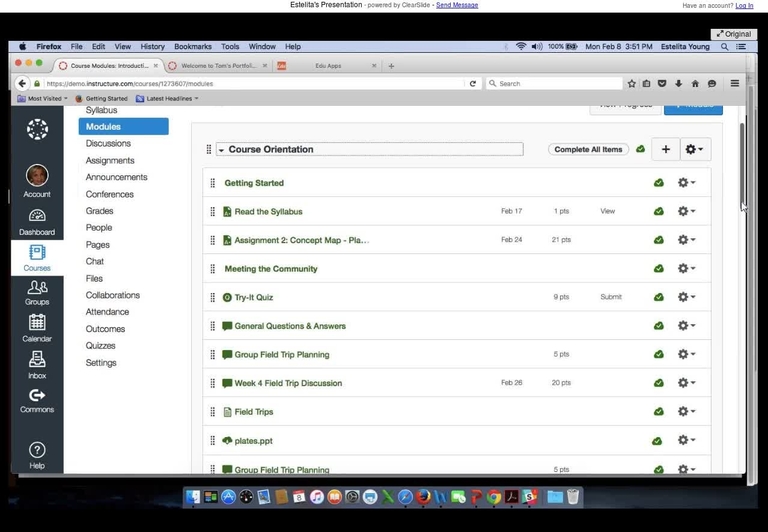Image resolution: width=768 pixels, height=532 pixels.
Task: Open a new tab with plus icon
Action: tap(391, 66)
